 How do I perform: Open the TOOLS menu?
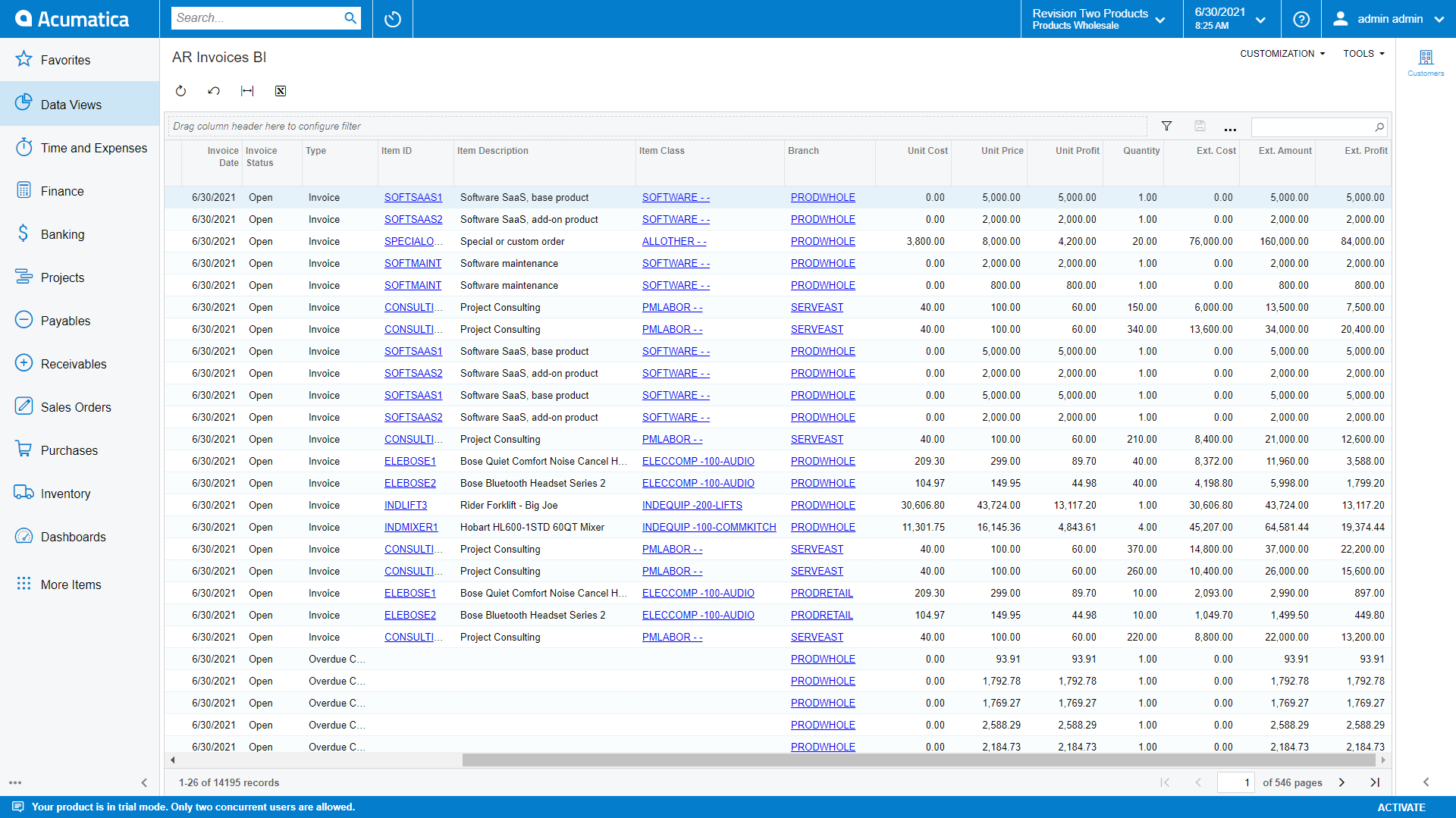(x=1363, y=53)
